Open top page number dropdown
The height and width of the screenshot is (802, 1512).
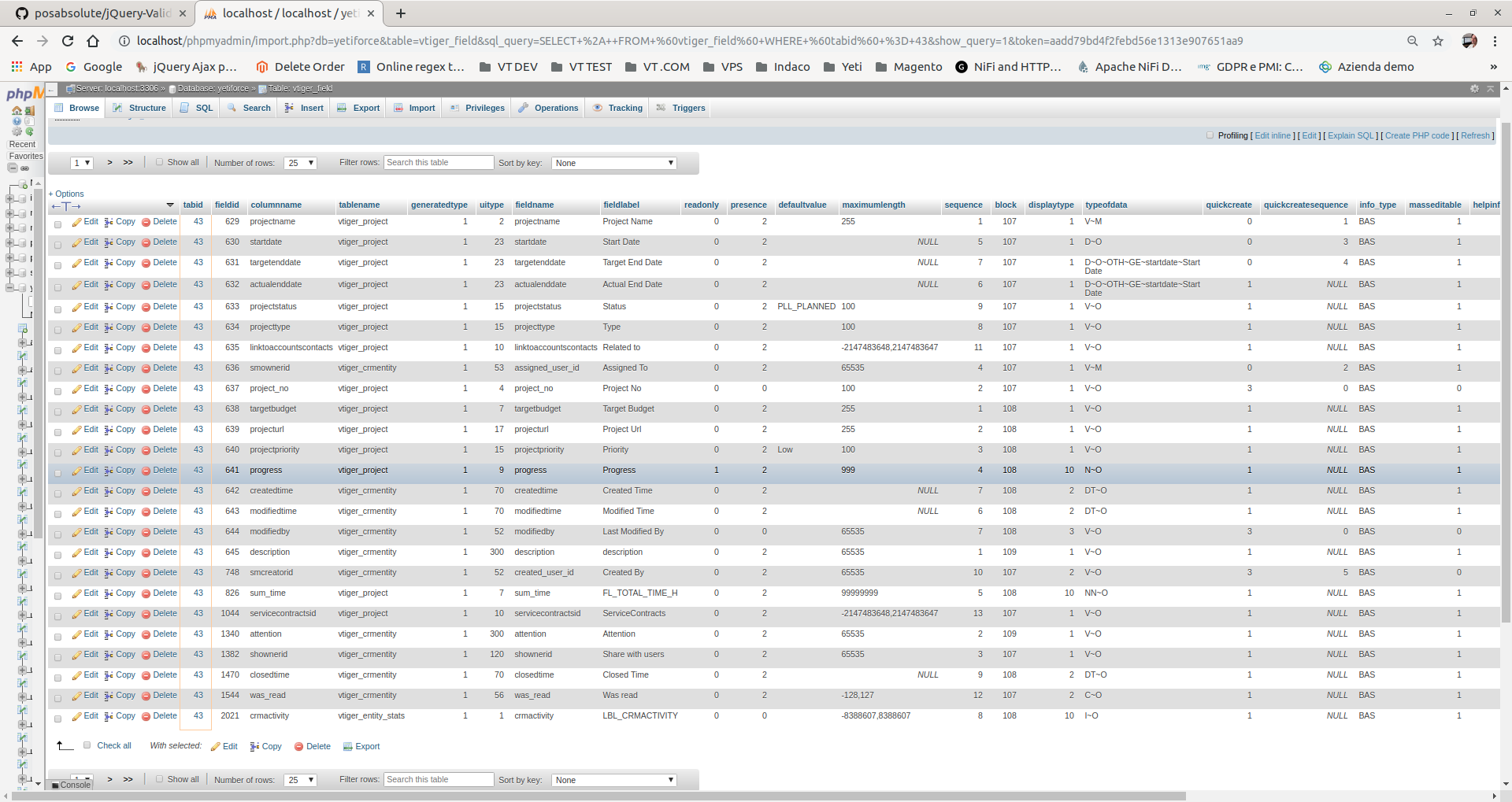[x=82, y=163]
